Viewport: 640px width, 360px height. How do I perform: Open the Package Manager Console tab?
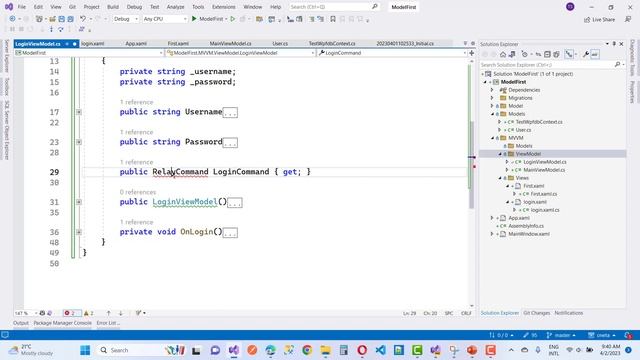[x=62, y=323]
